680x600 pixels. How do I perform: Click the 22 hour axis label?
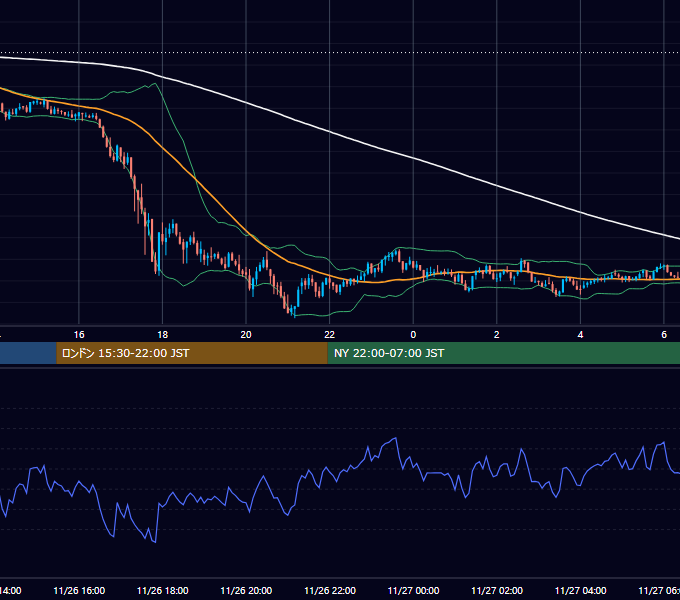pyautogui.click(x=330, y=335)
